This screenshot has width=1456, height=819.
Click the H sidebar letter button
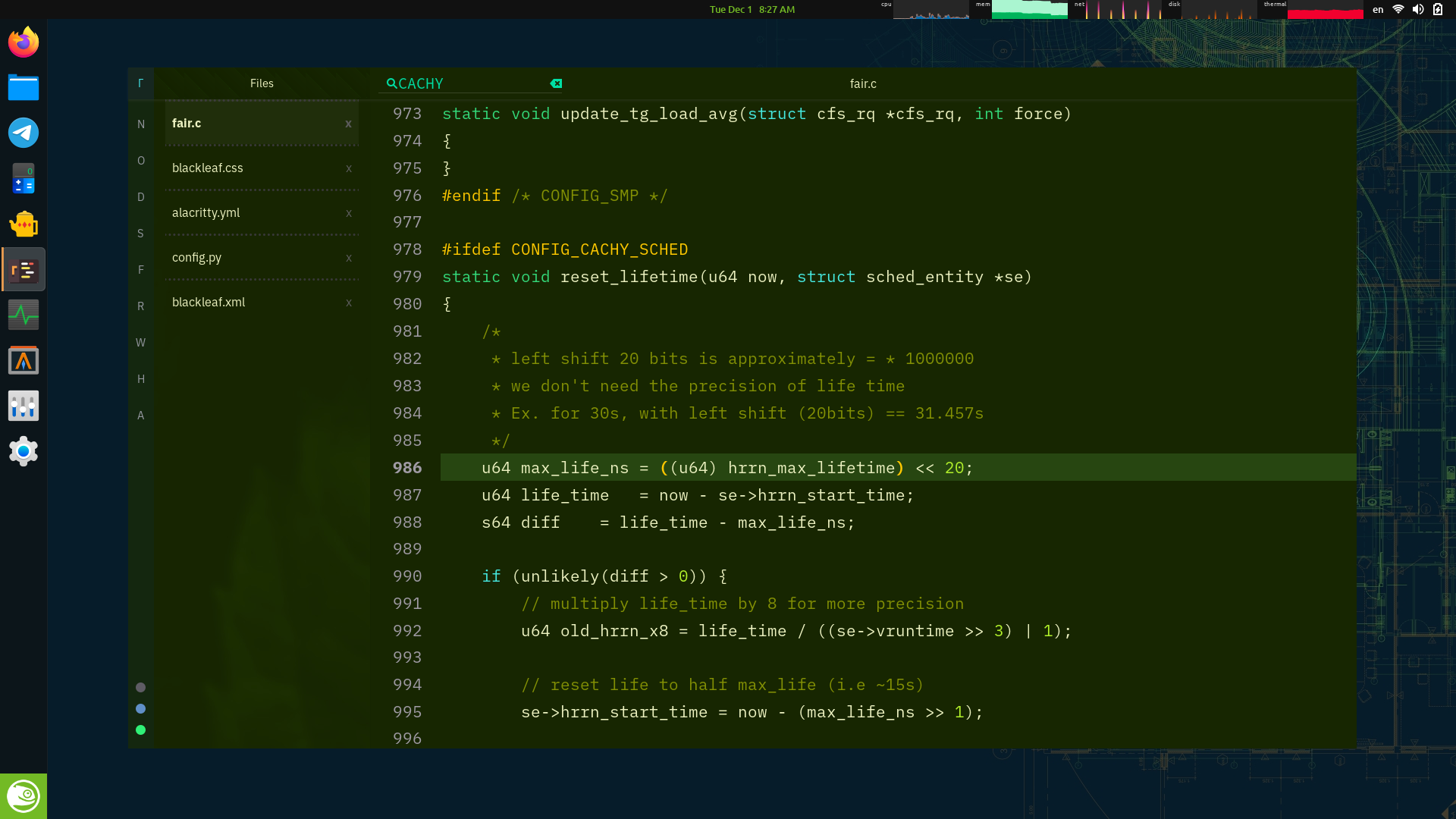pos(141,379)
